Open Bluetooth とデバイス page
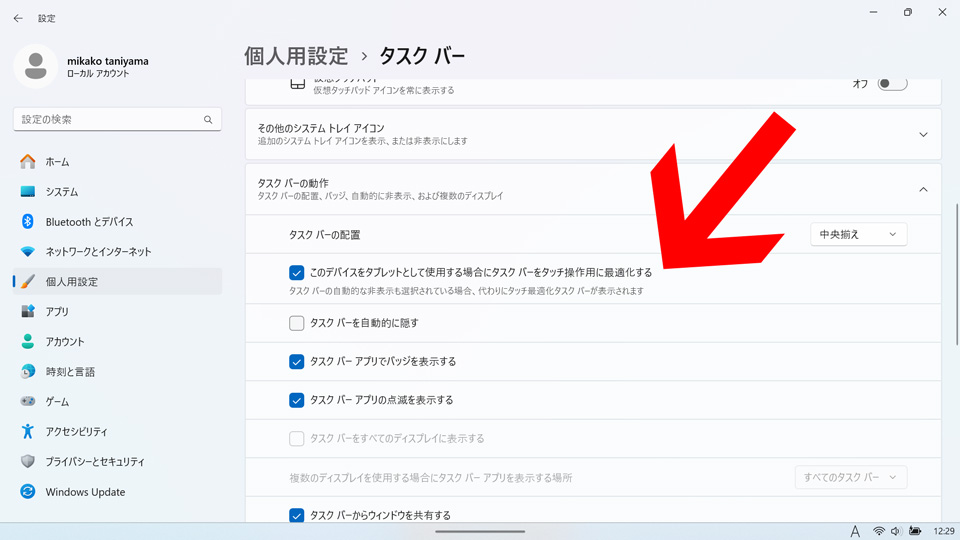This screenshot has height=540, width=960. pos(118,222)
